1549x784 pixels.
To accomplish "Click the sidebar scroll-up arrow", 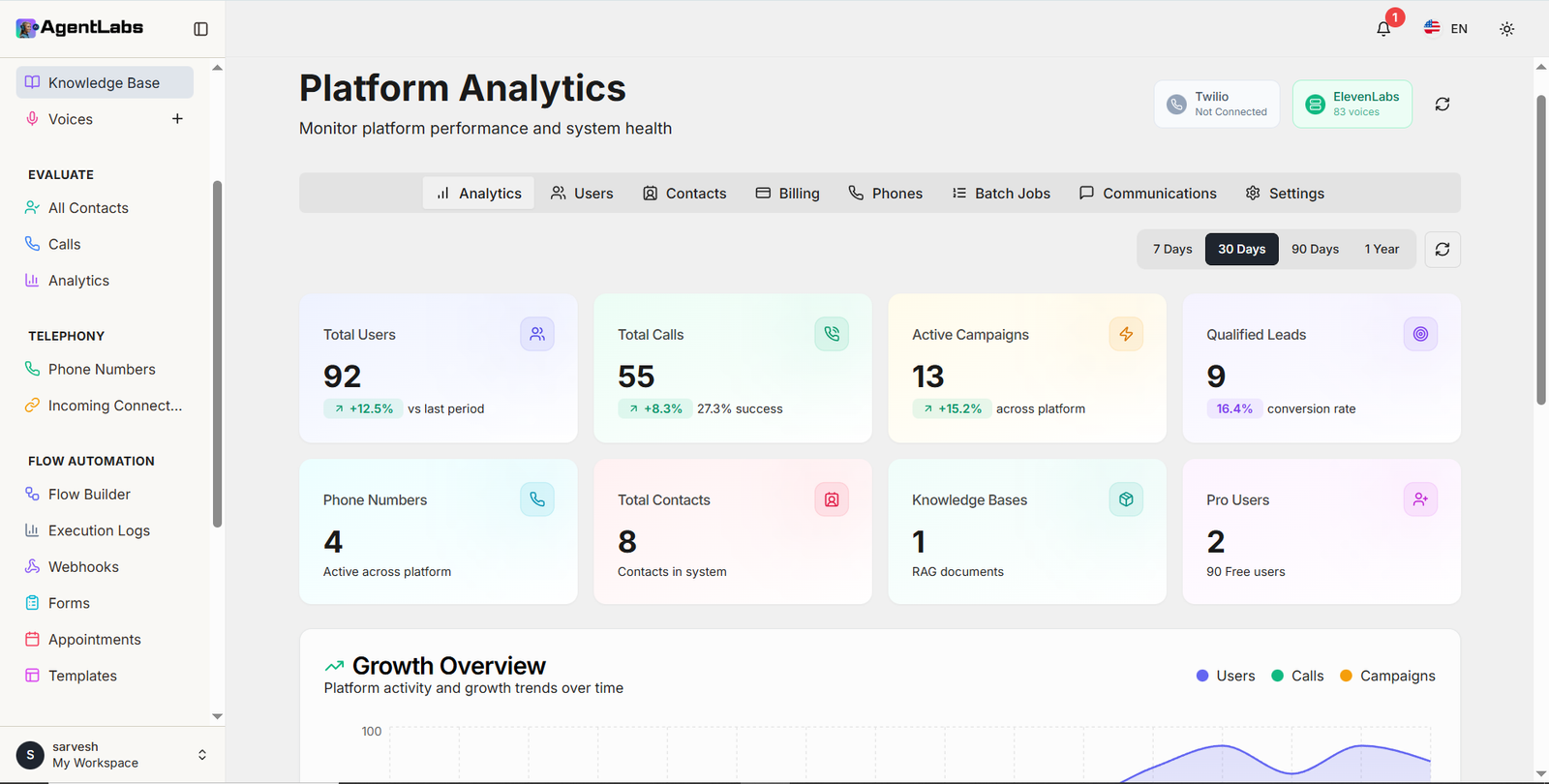I will (x=217, y=68).
